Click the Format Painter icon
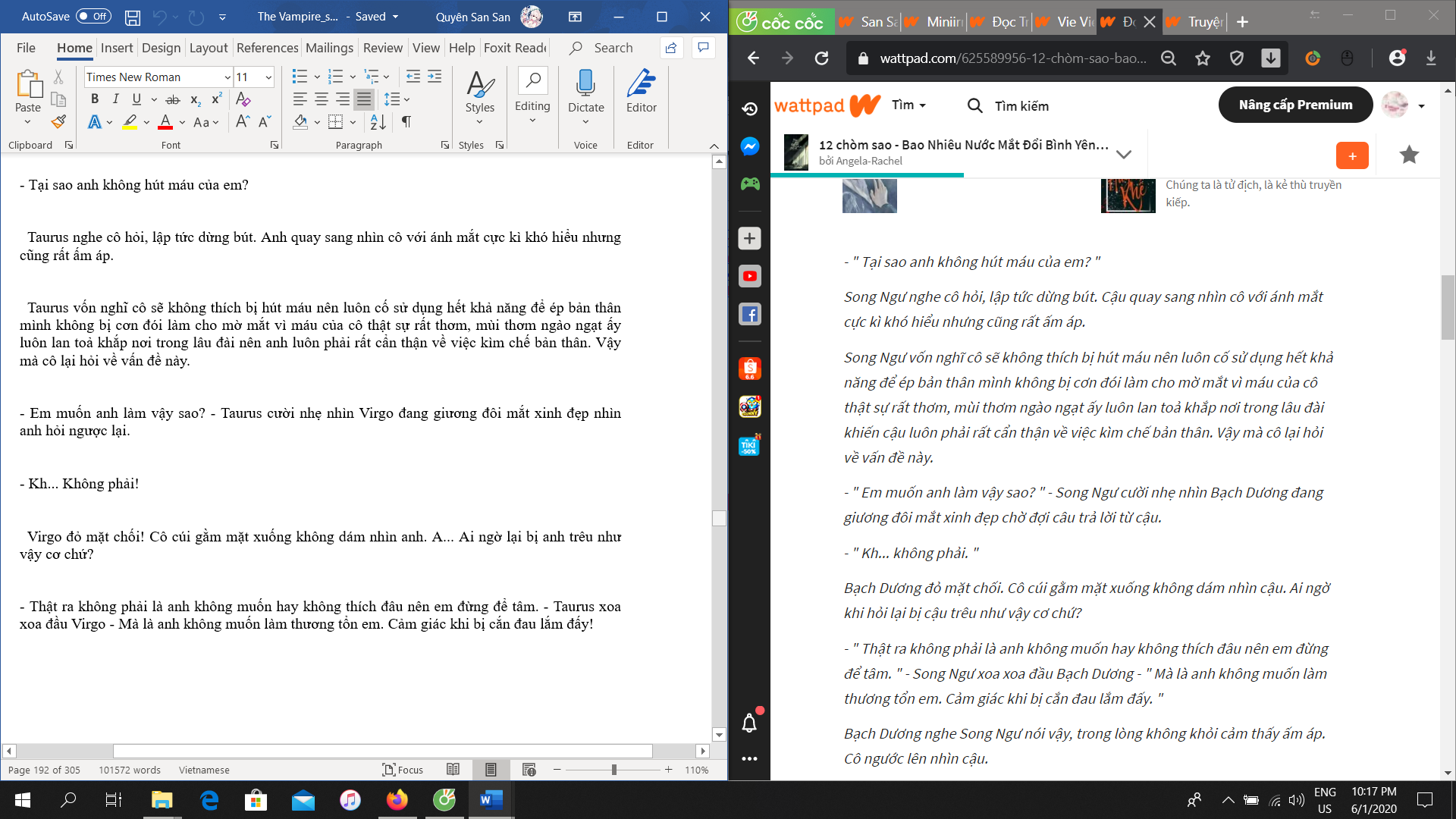The image size is (1456, 819). (x=58, y=122)
